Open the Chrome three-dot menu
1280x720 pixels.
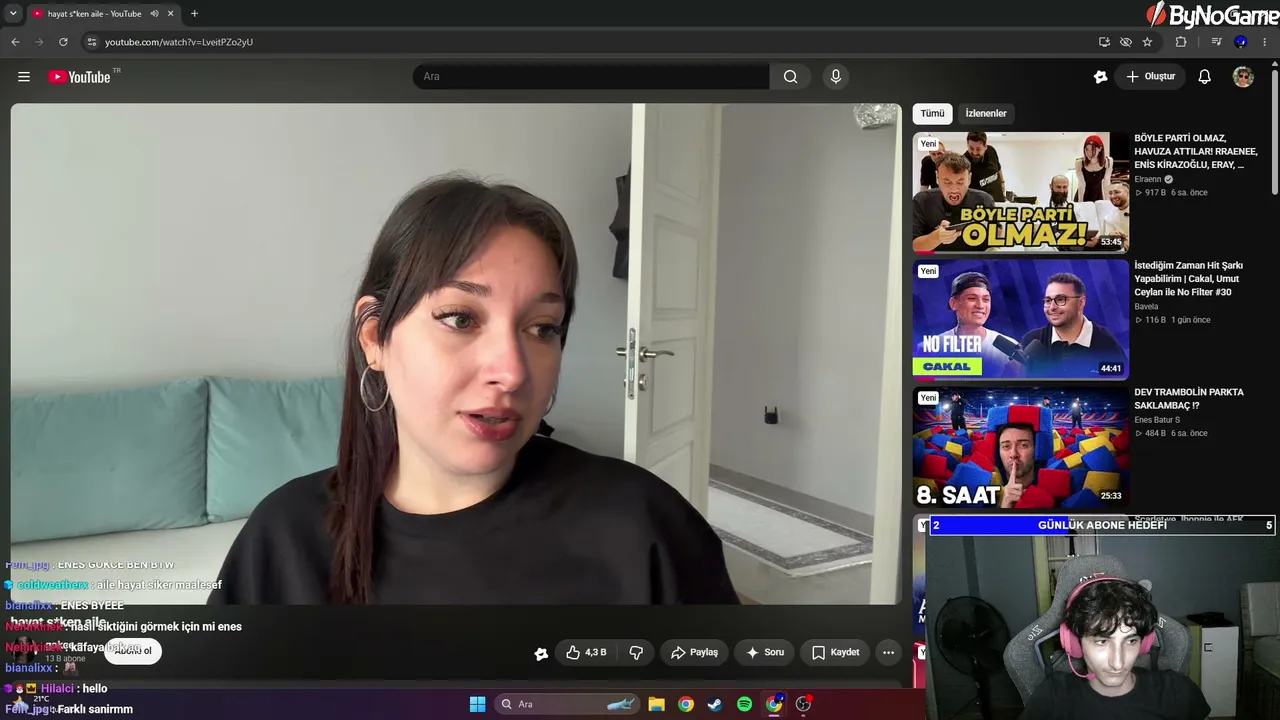(x=1265, y=42)
